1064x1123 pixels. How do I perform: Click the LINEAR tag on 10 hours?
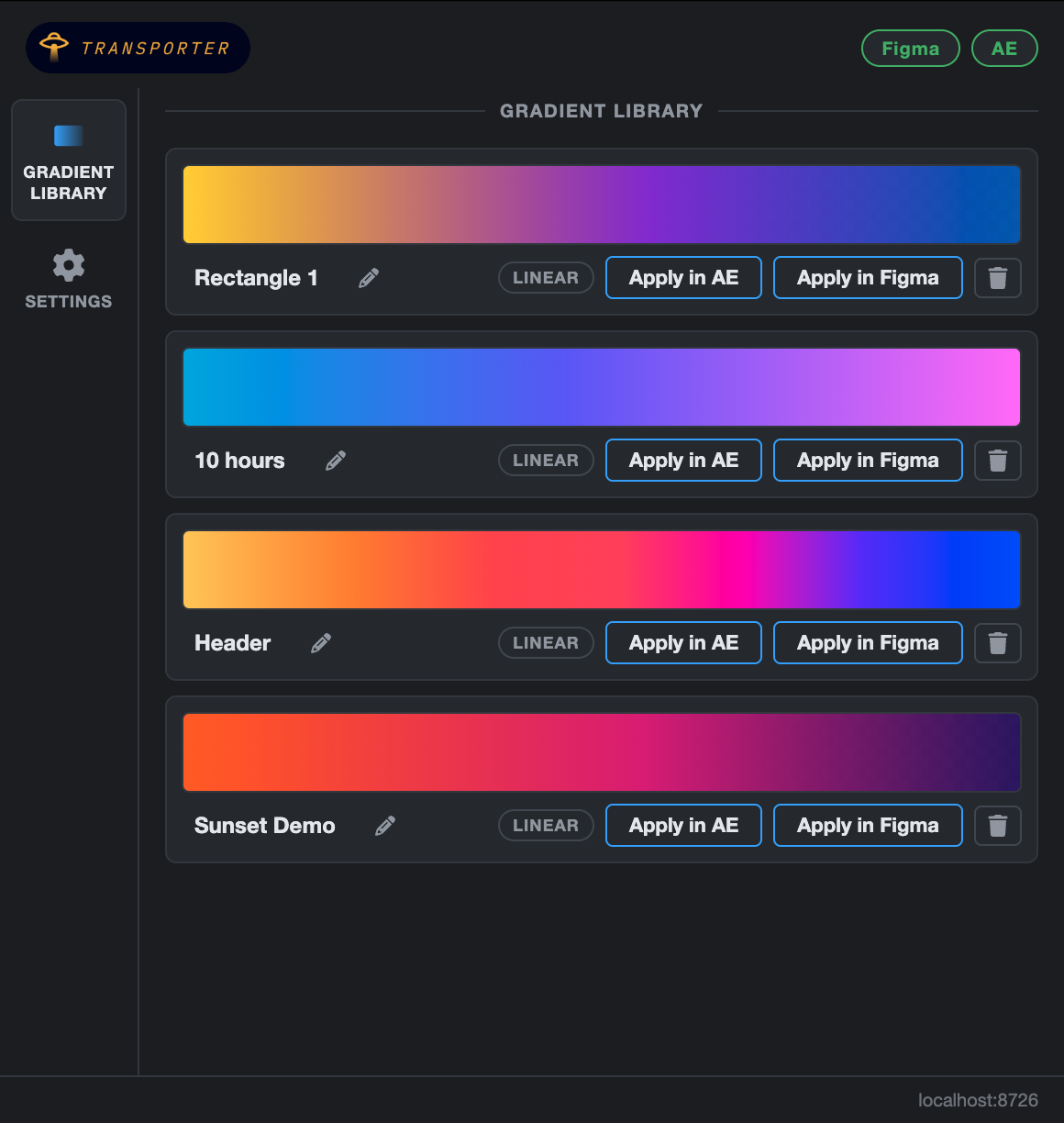[546, 461]
